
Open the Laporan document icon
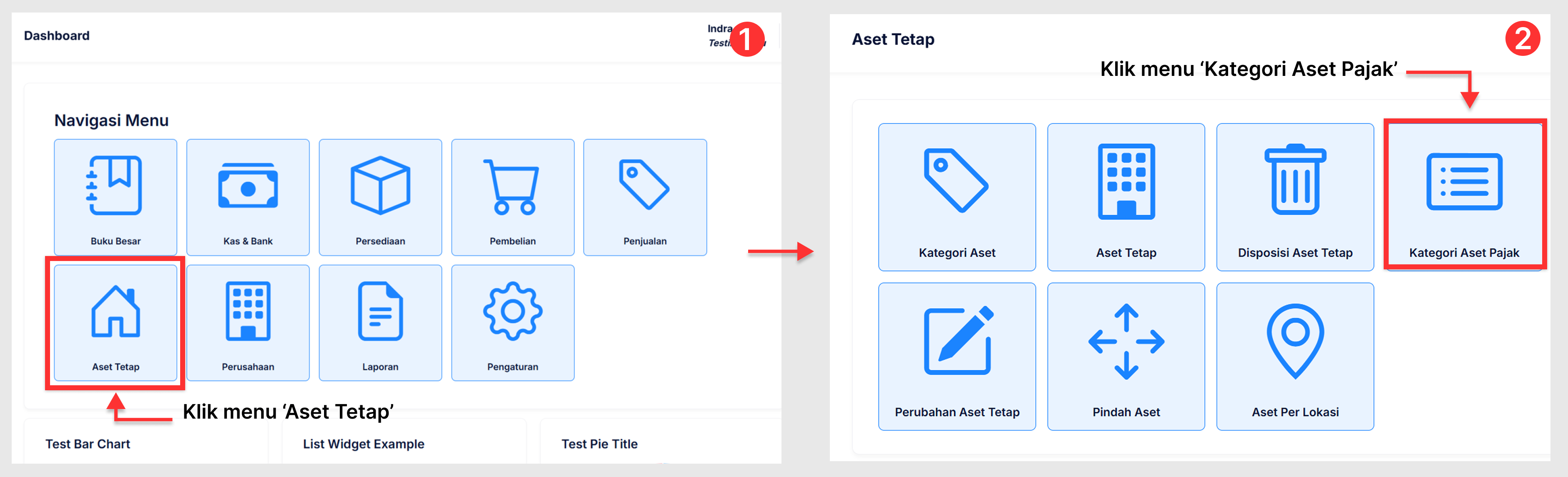[x=380, y=311]
